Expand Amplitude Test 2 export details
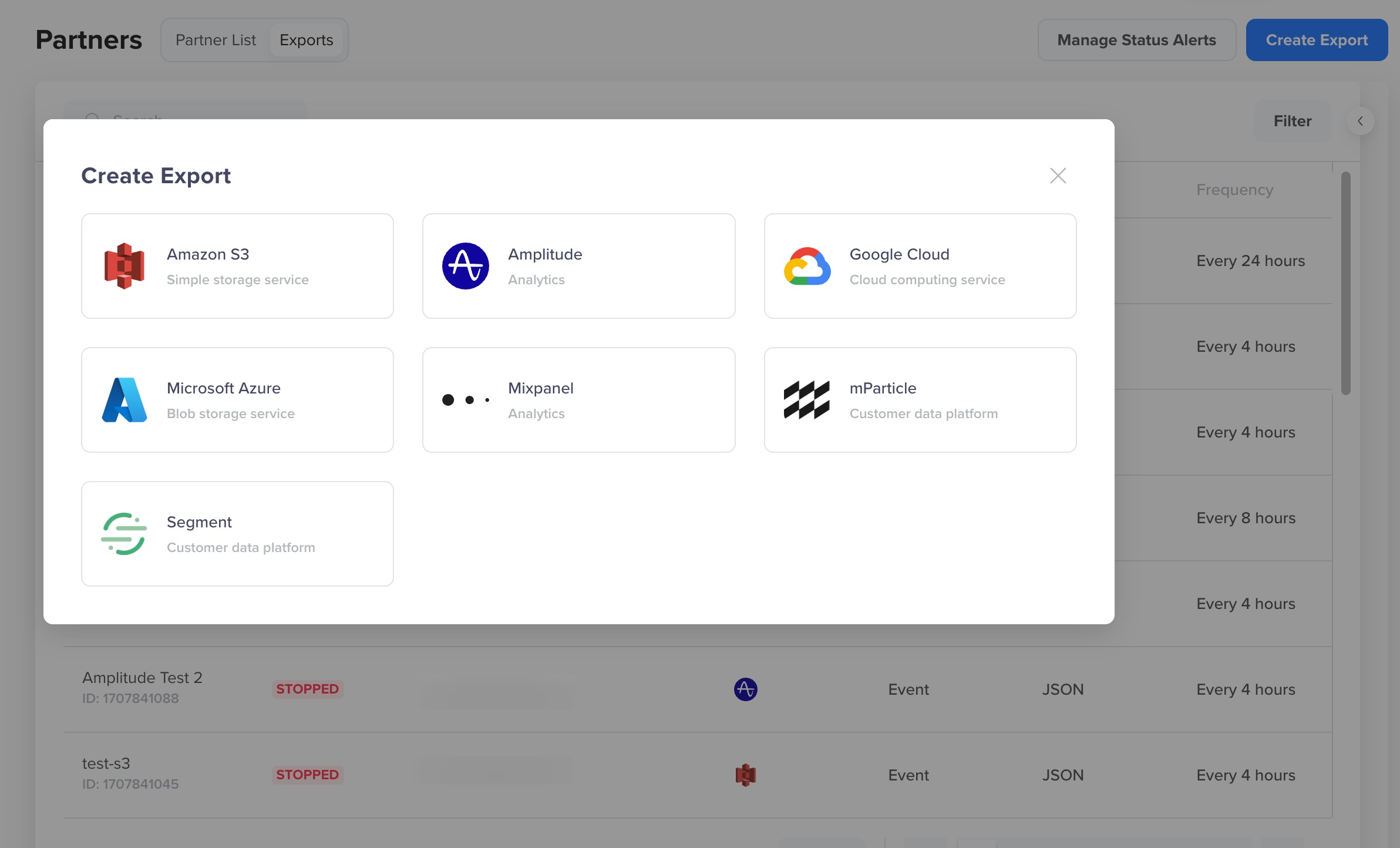 [x=143, y=688]
